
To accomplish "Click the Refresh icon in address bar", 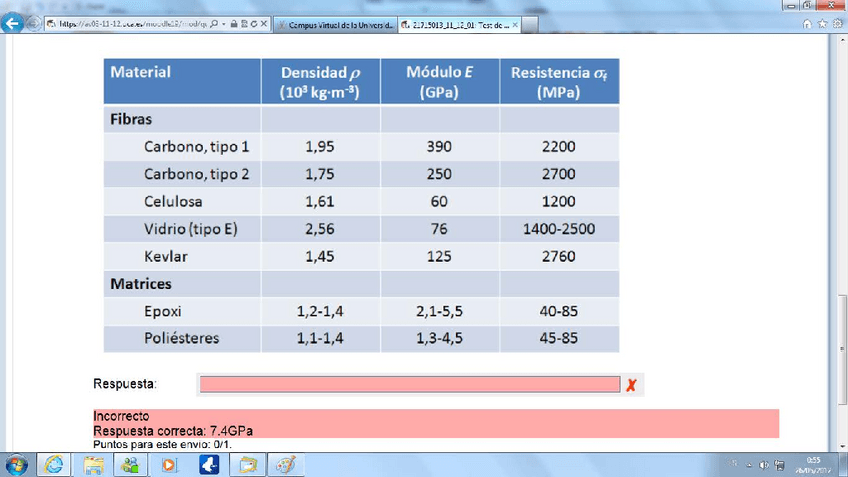I will click(253, 24).
